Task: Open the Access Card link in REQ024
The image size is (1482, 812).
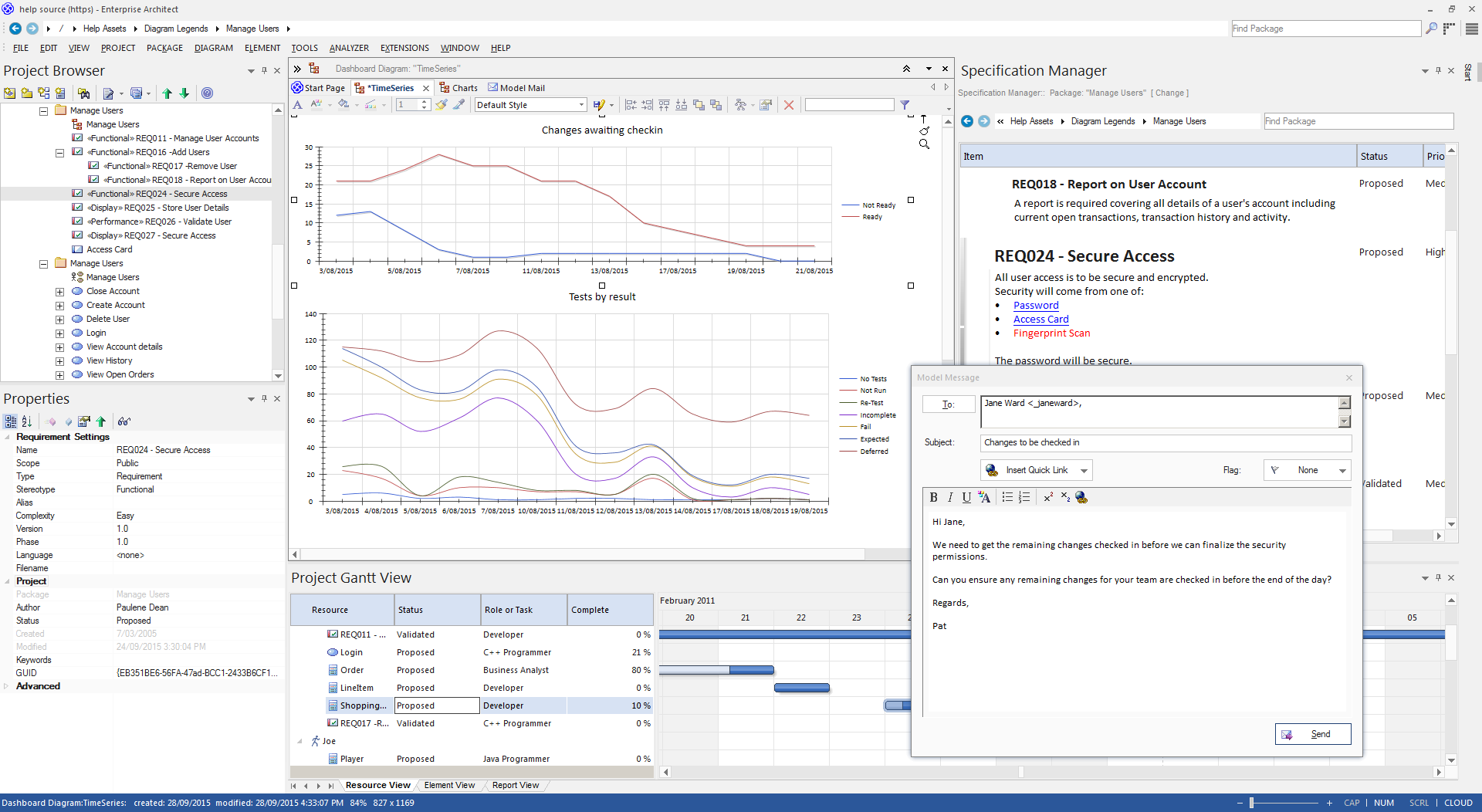Action: point(1040,320)
